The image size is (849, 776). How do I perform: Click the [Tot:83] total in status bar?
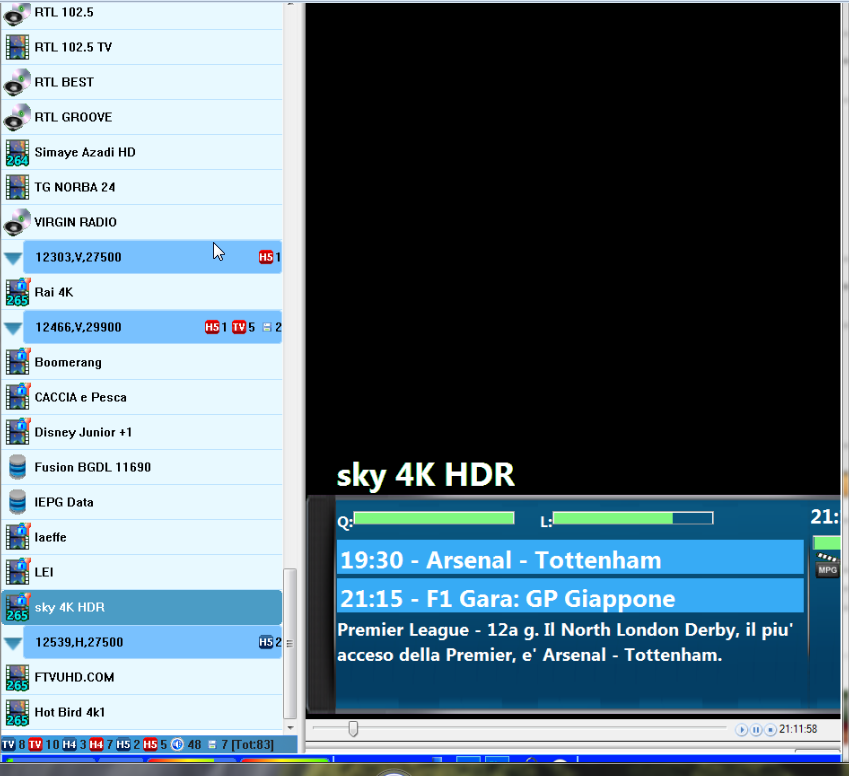(253, 745)
